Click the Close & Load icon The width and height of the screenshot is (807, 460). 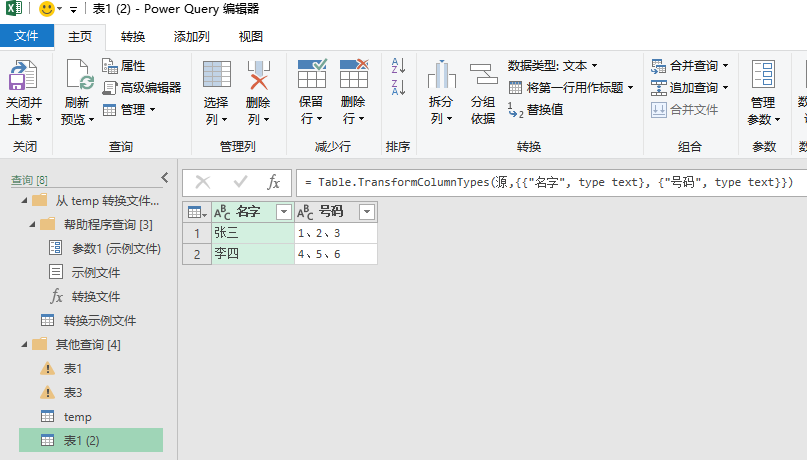pyautogui.click(x=23, y=75)
